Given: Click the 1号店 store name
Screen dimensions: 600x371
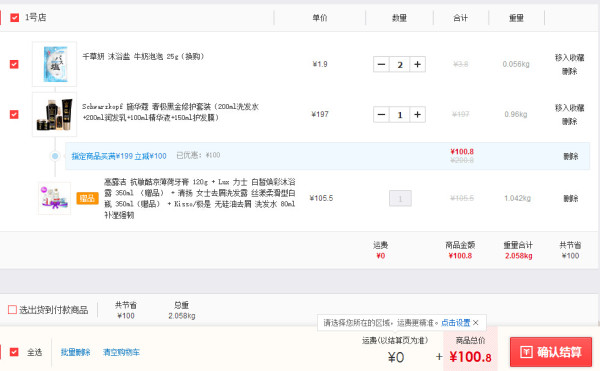Looking at the screenshot, I should [x=36, y=18].
